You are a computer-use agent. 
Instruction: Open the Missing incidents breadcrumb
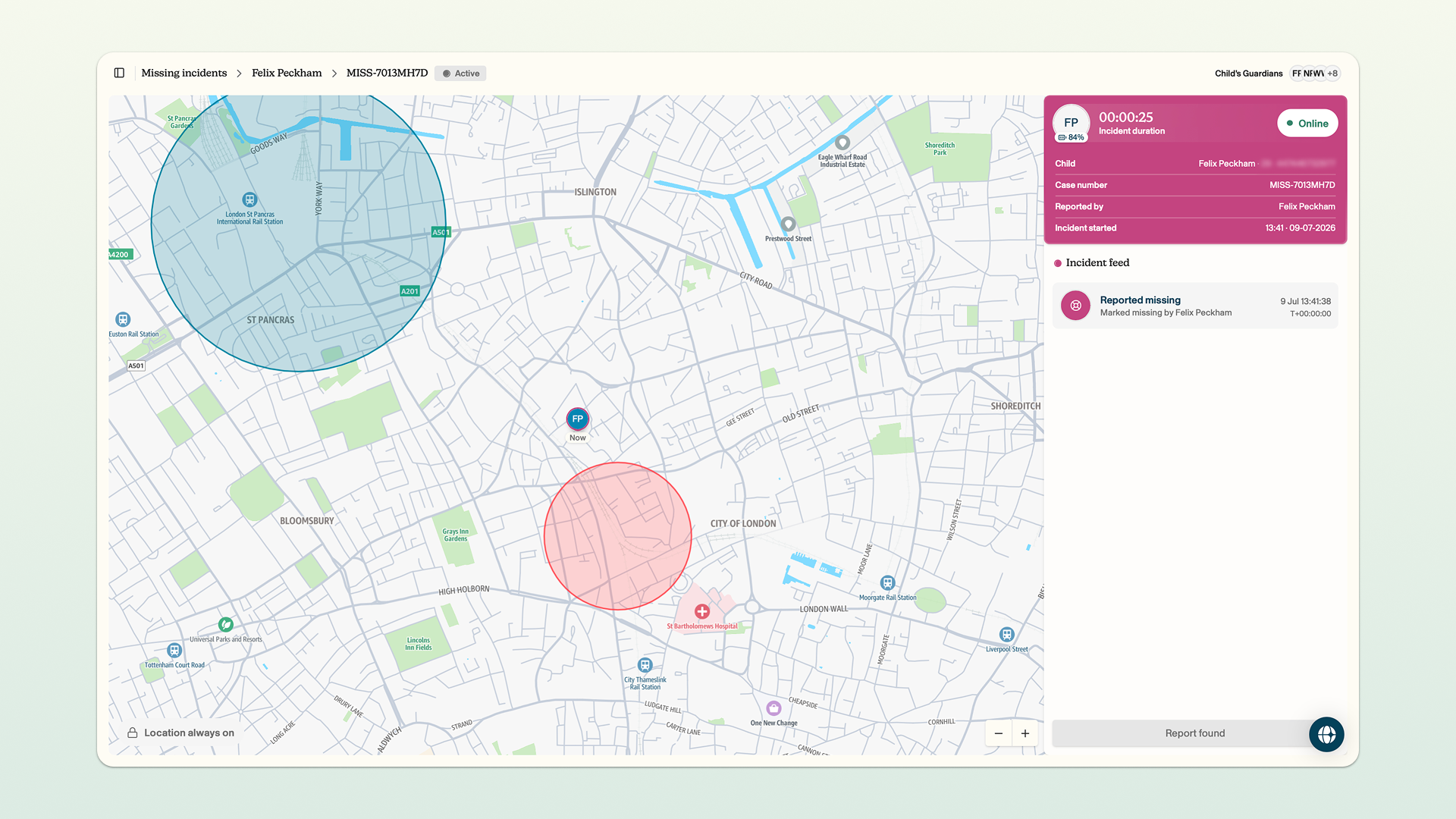pyautogui.click(x=184, y=73)
